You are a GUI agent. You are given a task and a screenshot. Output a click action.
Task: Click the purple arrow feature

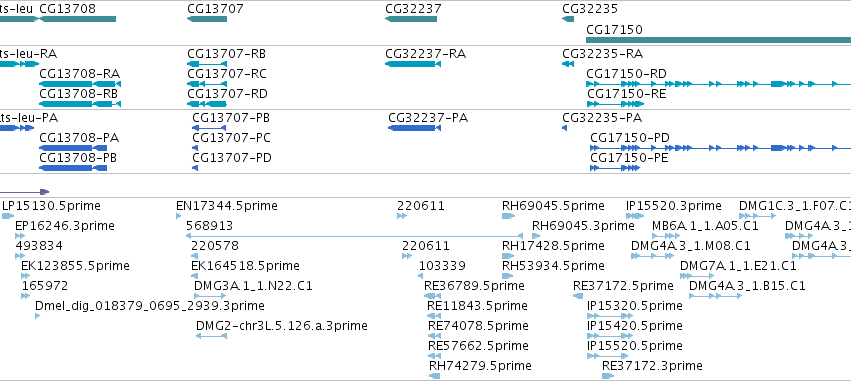pyautogui.click(x=24, y=192)
